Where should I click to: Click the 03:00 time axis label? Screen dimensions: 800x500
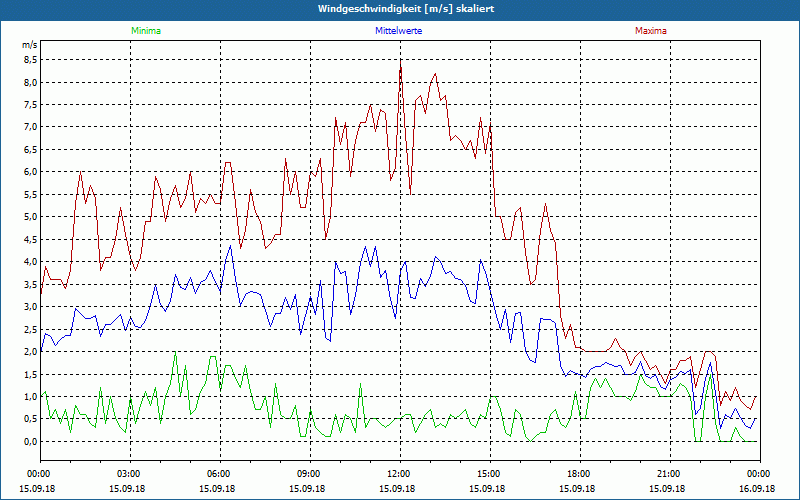[127, 474]
